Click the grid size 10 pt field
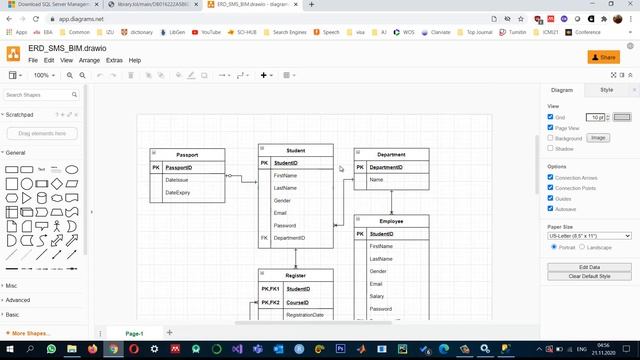640x360 pixels. [x=595, y=118]
